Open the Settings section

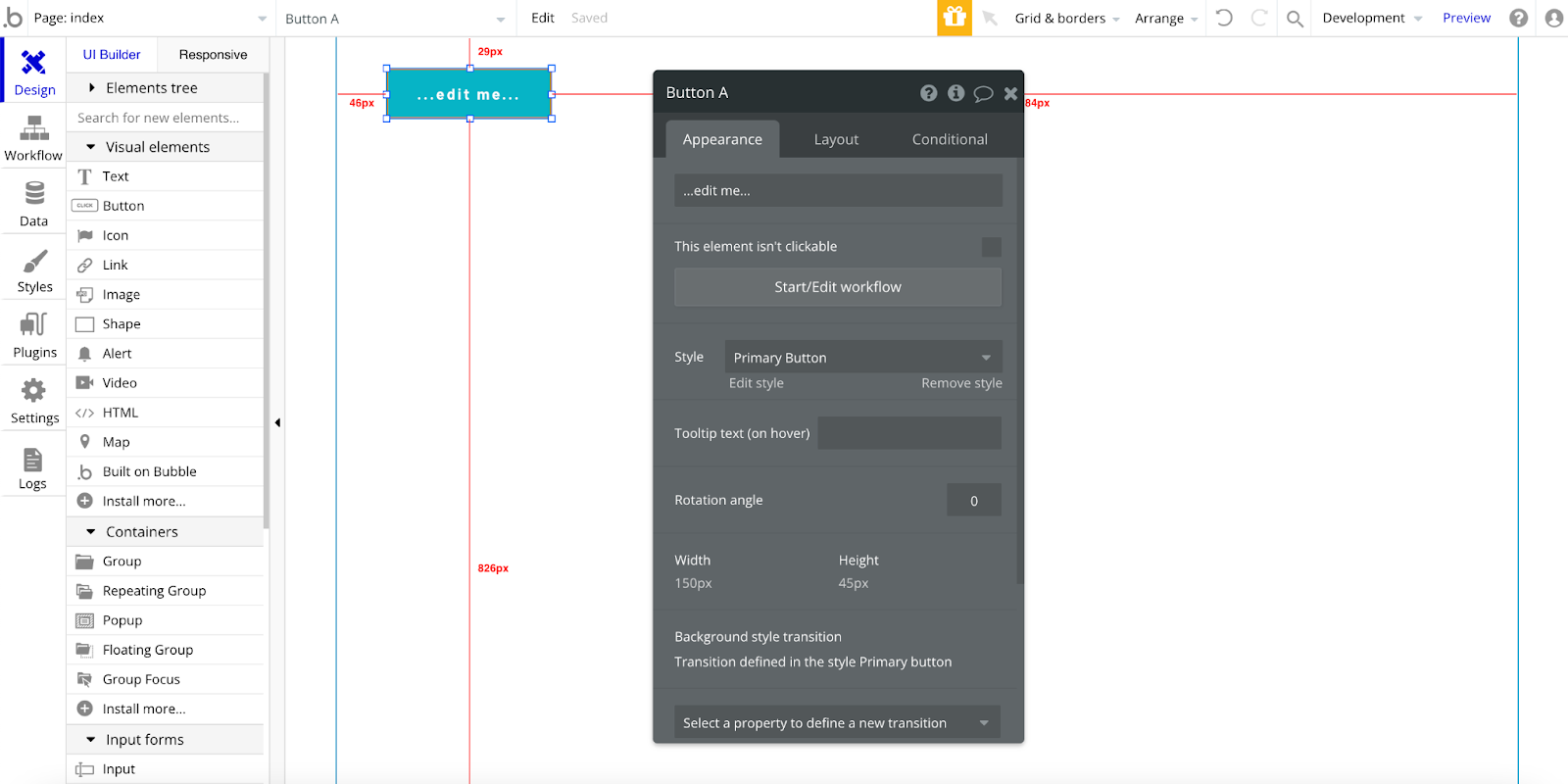(33, 401)
